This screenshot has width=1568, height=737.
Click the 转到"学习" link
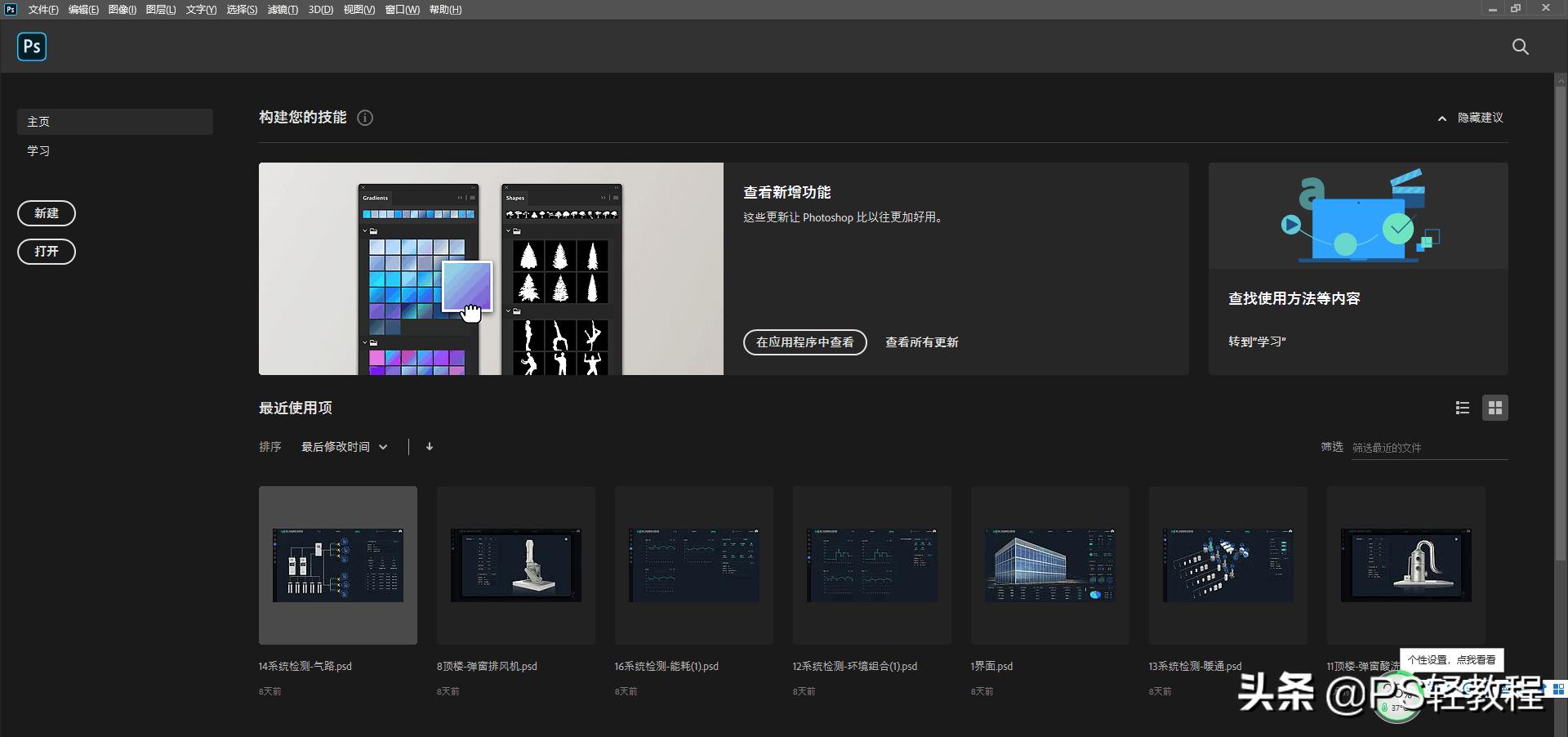[1256, 342]
